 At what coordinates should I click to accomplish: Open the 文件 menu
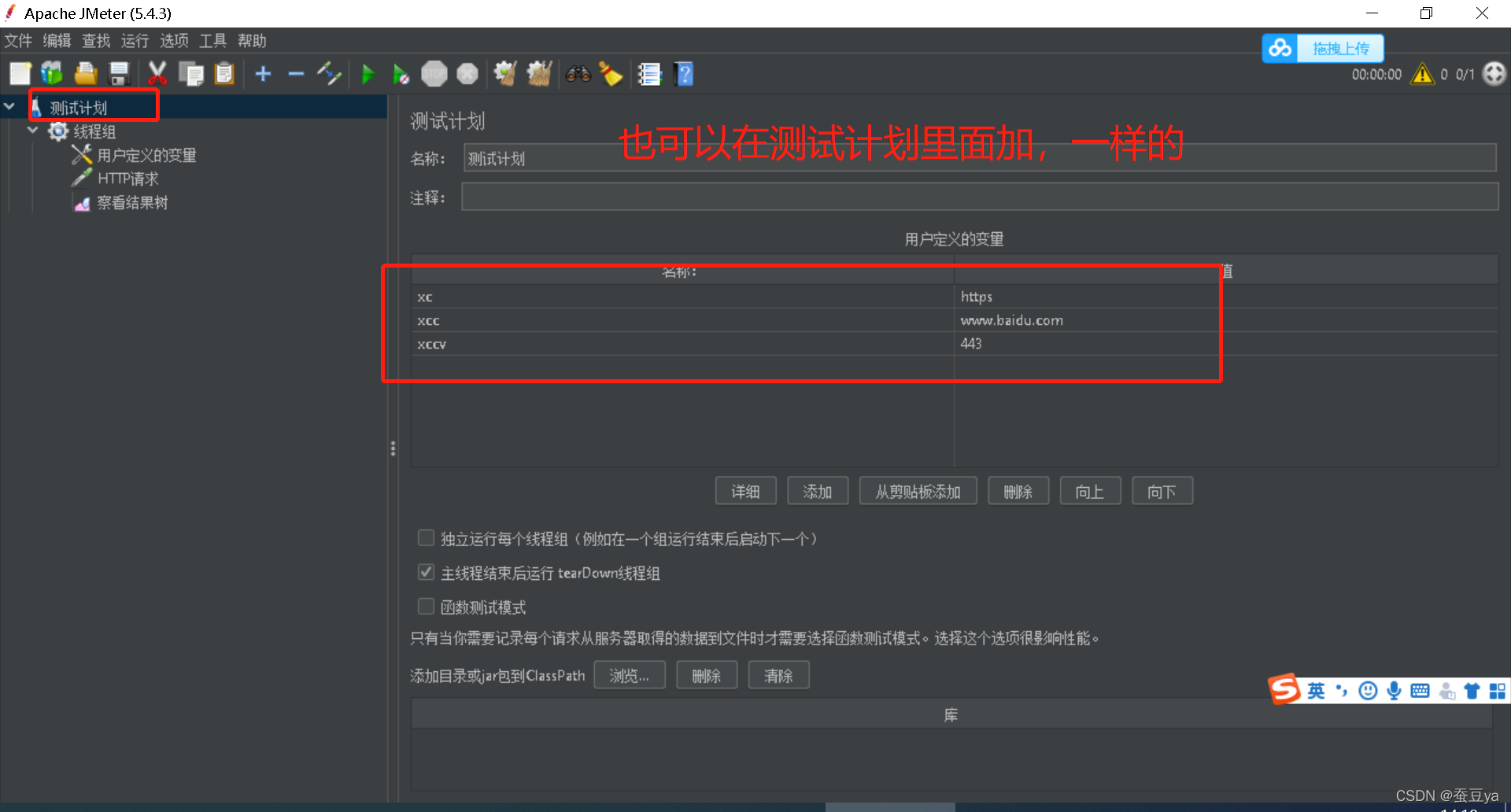pos(18,40)
